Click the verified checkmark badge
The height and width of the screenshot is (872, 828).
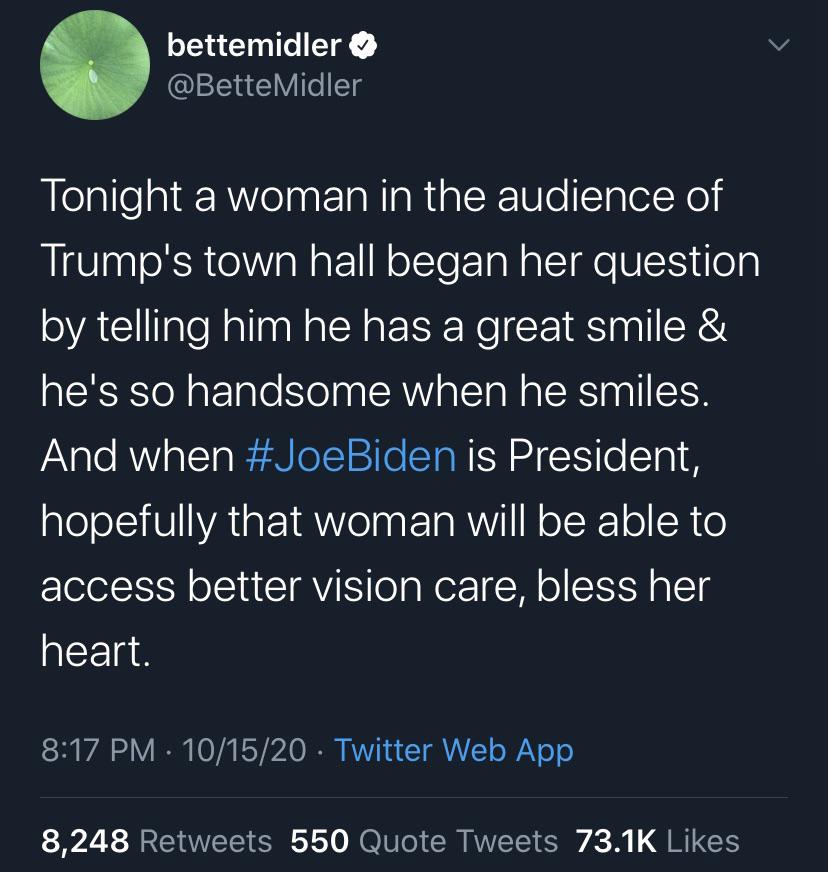pyautogui.click(x=362, y=45)
